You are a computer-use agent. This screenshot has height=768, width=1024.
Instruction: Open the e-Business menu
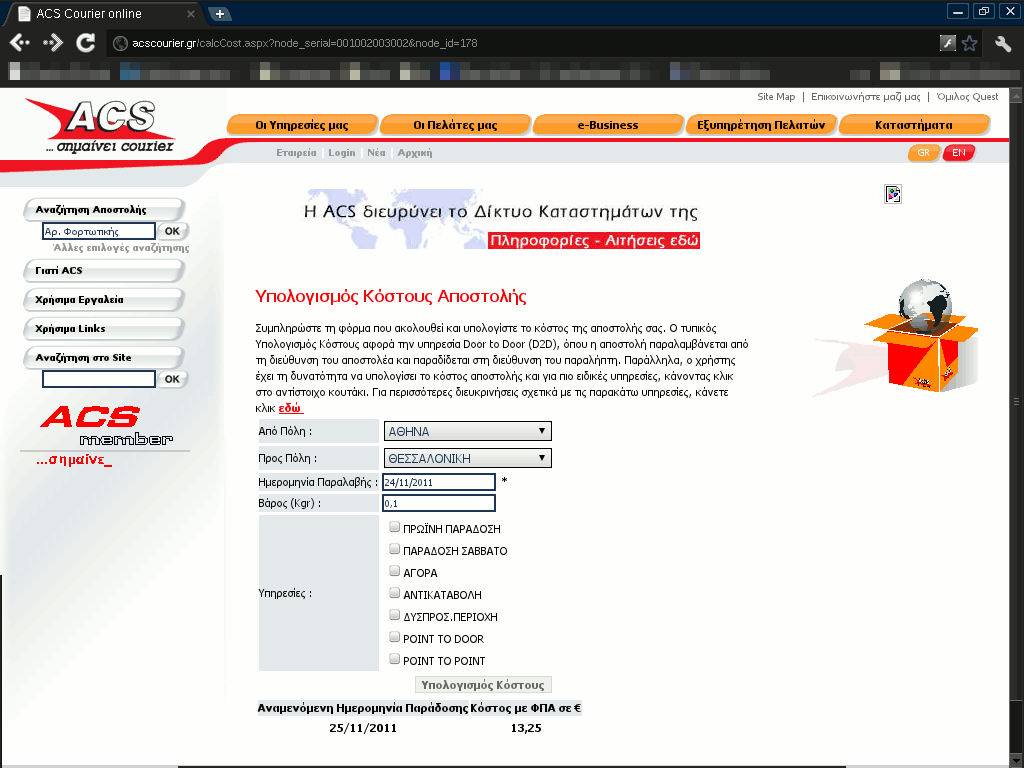[x=608, y=125]
